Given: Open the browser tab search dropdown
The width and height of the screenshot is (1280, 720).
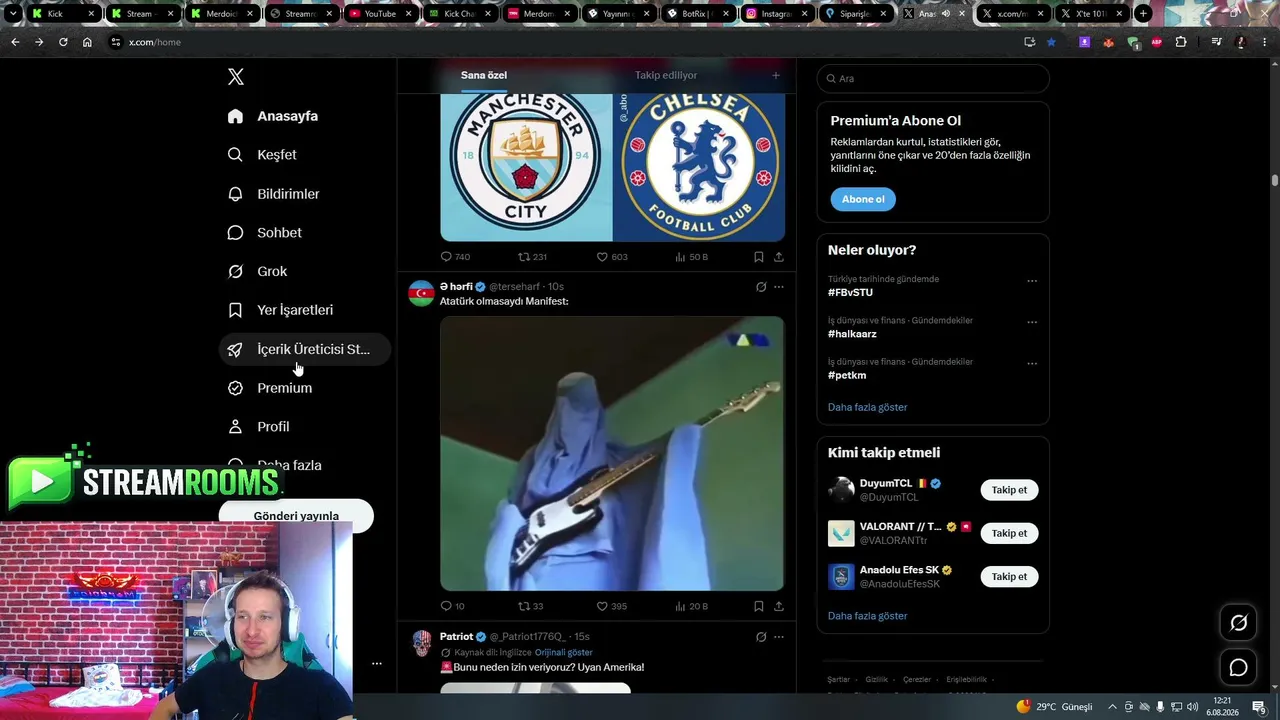Looking at the screenshot, I should (13, 14).
